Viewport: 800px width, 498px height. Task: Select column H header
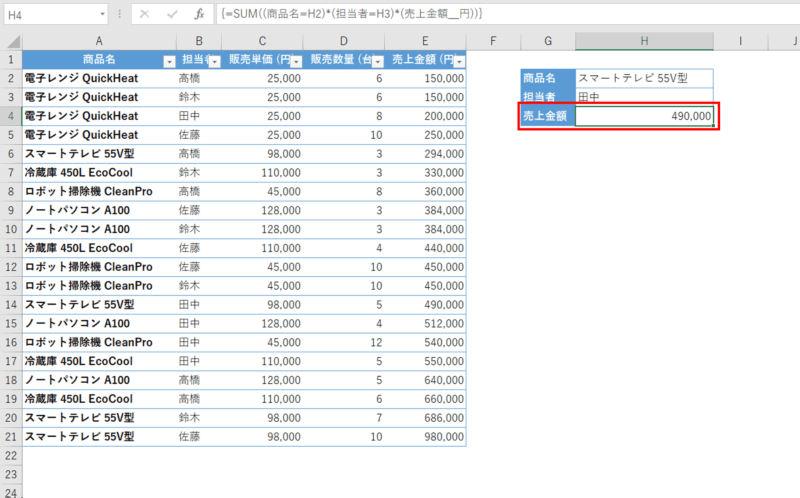[644, 40]
